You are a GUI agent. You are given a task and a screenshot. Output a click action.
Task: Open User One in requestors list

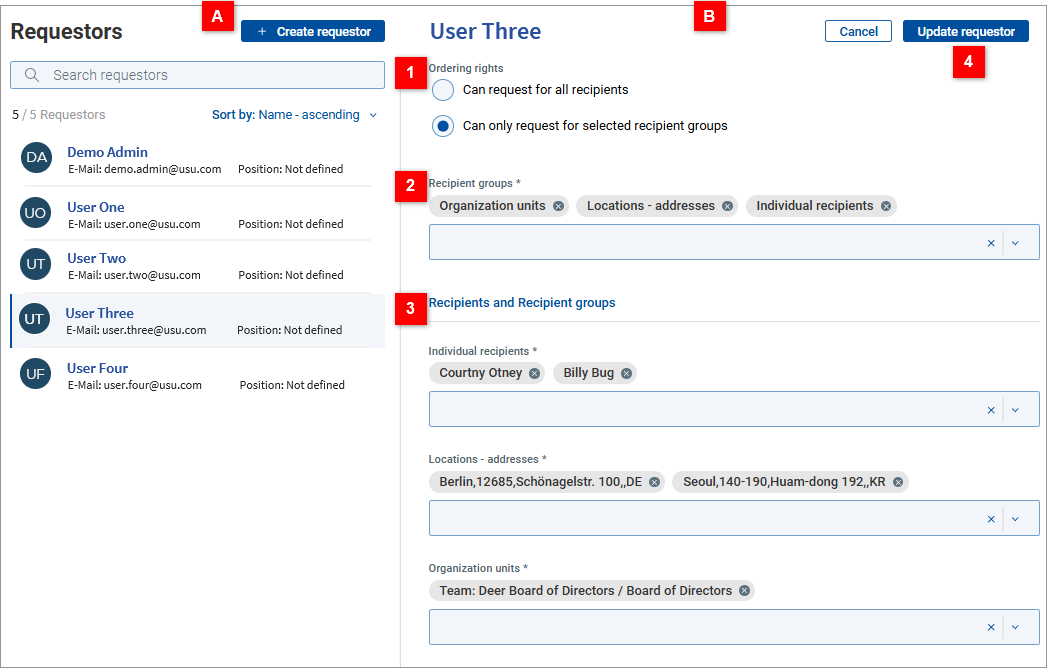tap(96, 208)
